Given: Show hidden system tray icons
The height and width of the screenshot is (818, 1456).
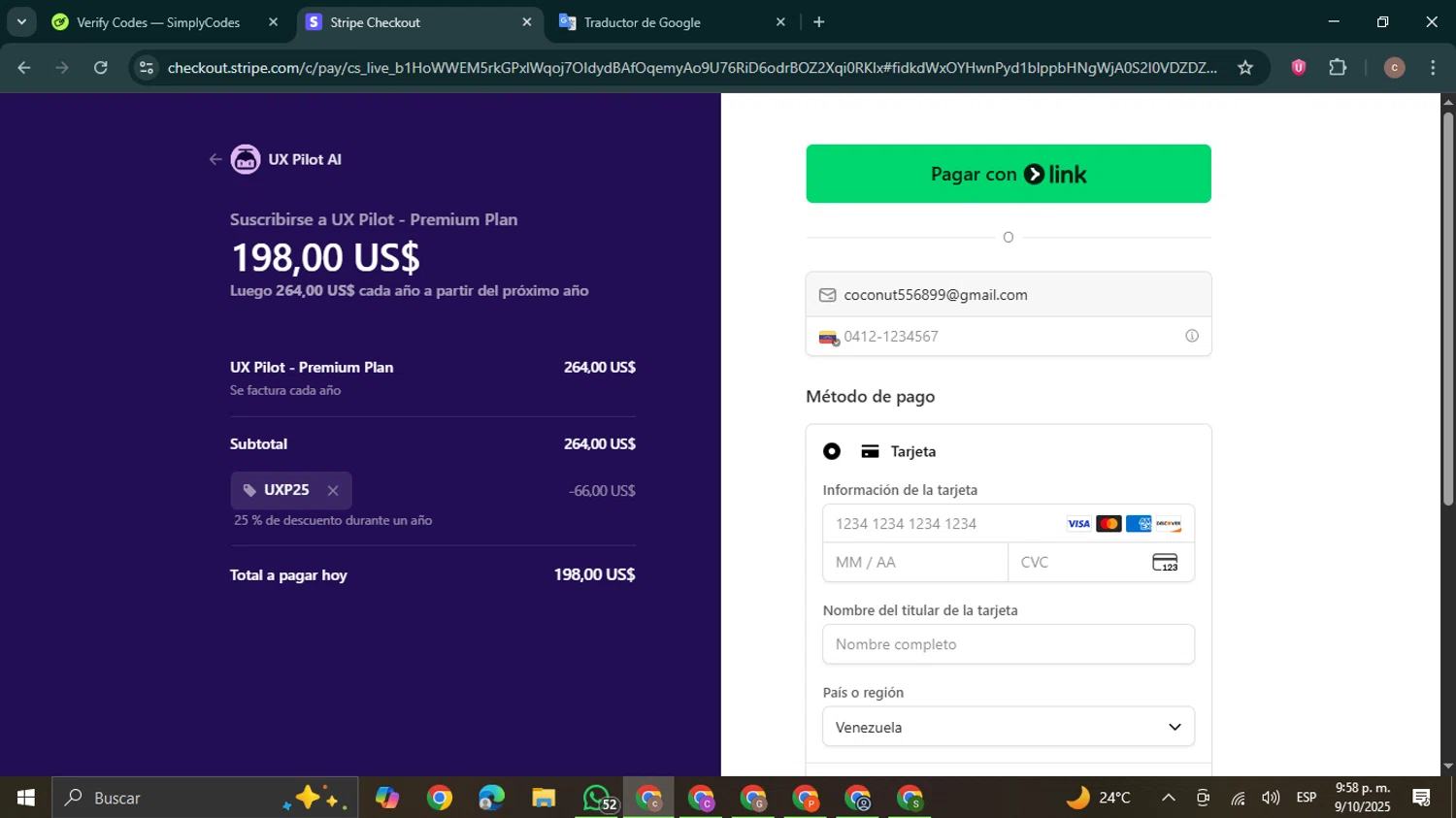Looking at the screenshot, I should pos(1169,798).
